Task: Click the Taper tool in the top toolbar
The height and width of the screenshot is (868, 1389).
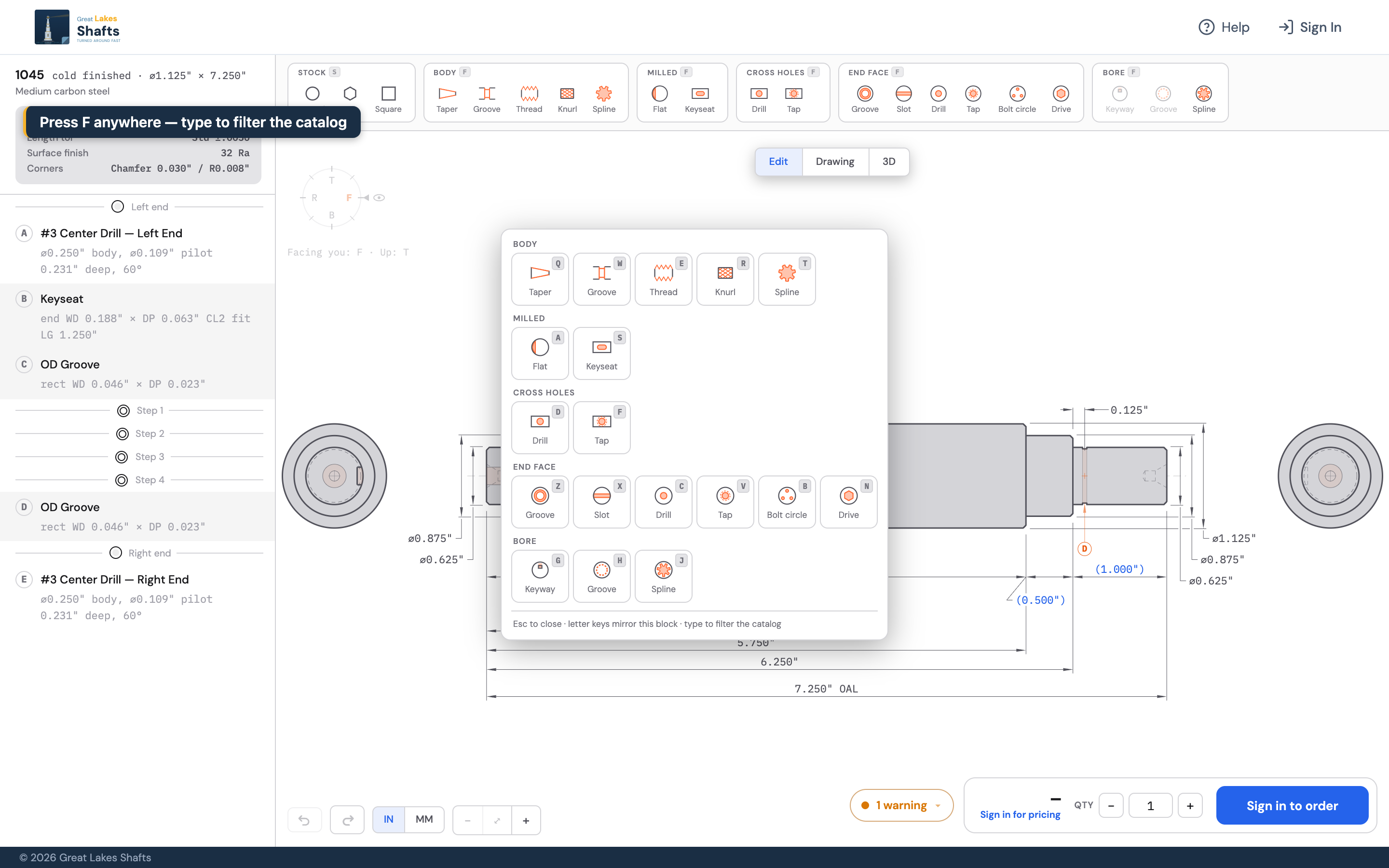Action: (447, 99)
